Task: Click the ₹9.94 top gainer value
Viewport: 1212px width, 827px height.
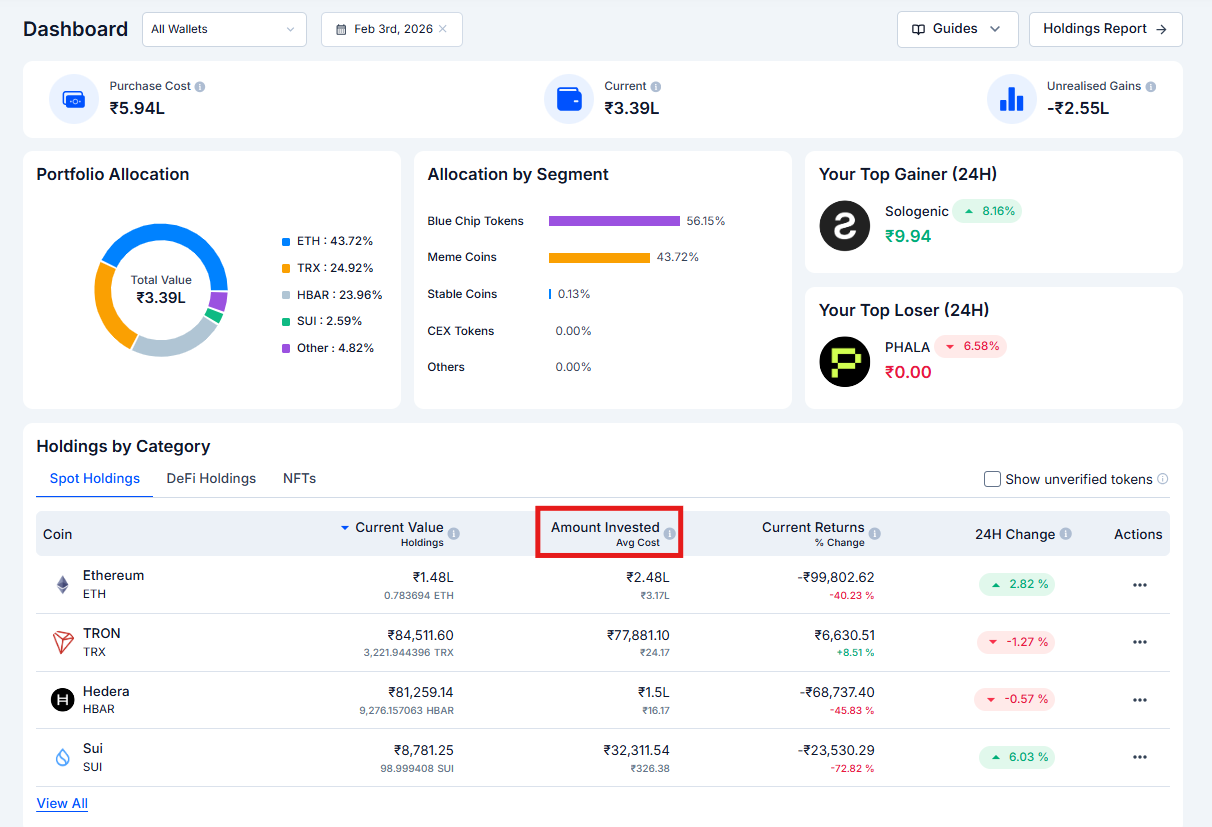Action: pos(908,237)
